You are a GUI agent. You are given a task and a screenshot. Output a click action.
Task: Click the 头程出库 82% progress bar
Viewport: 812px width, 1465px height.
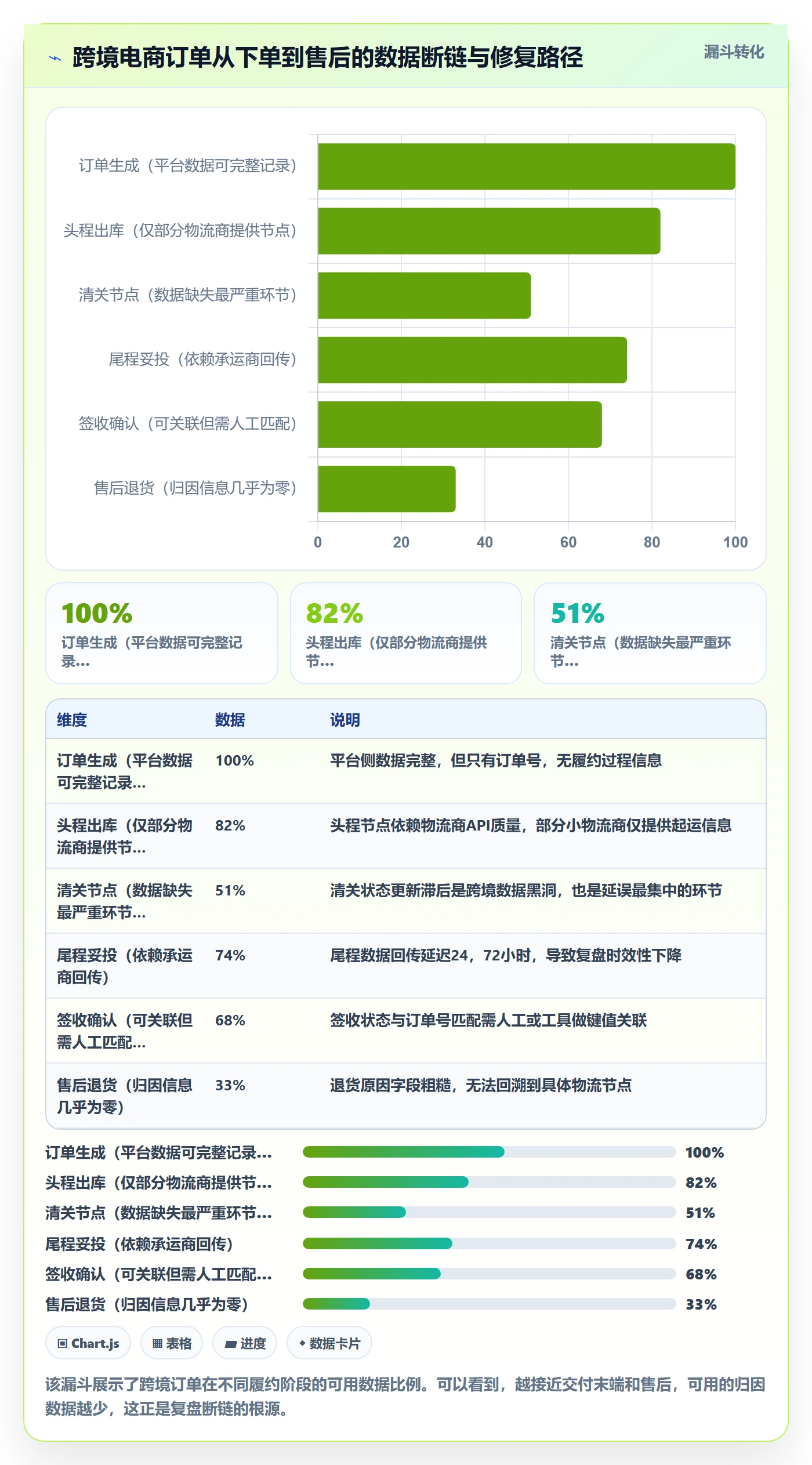pos(490,1182)
